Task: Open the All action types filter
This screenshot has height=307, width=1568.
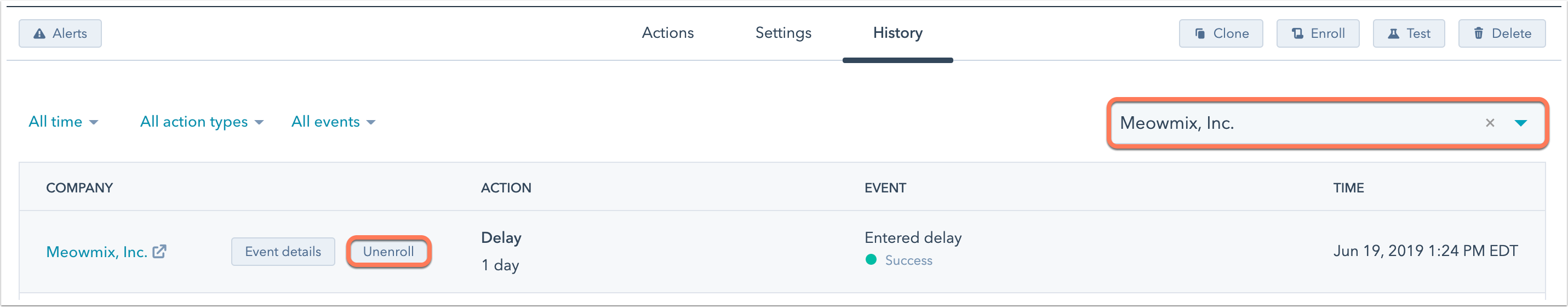Action: click(202, 122)
